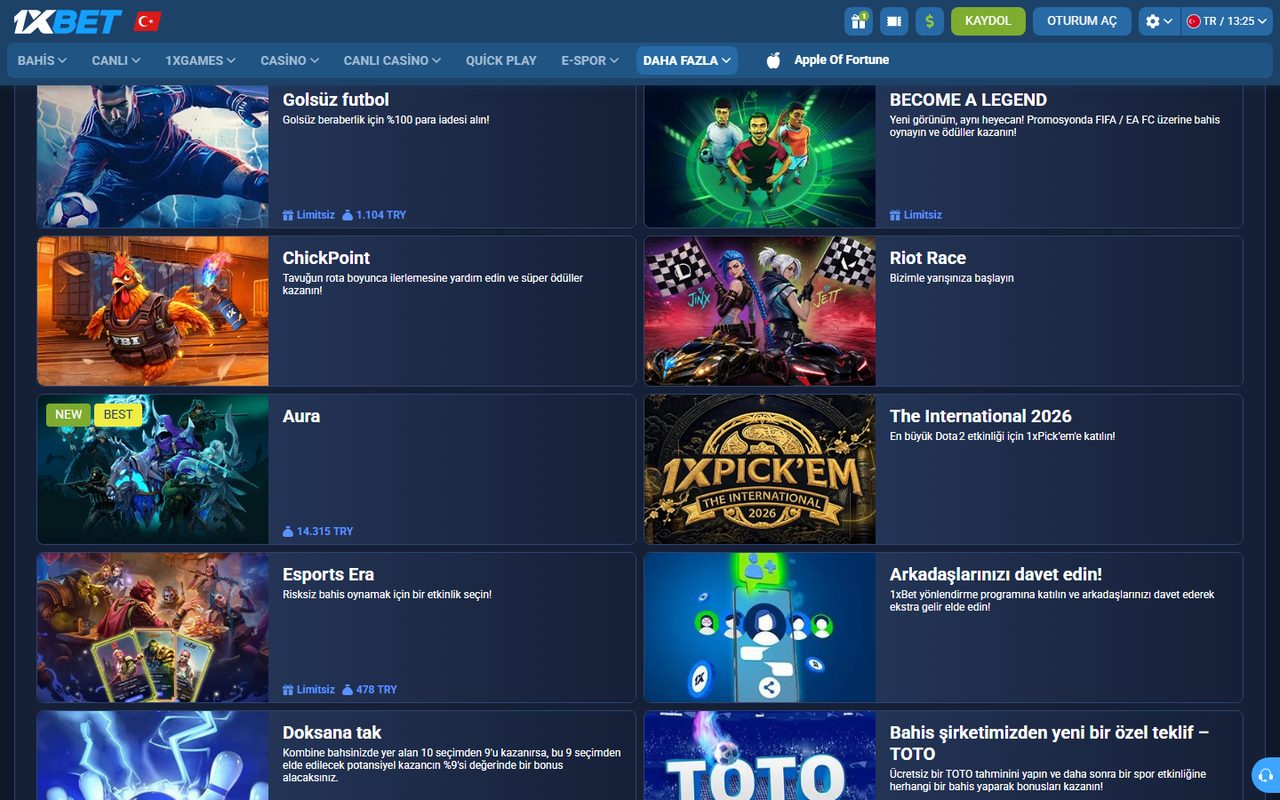Open the ChickPoint promo title
The width and height of the screenshot is (1280, 800).
pyautogui.click(x=326, y=258)
